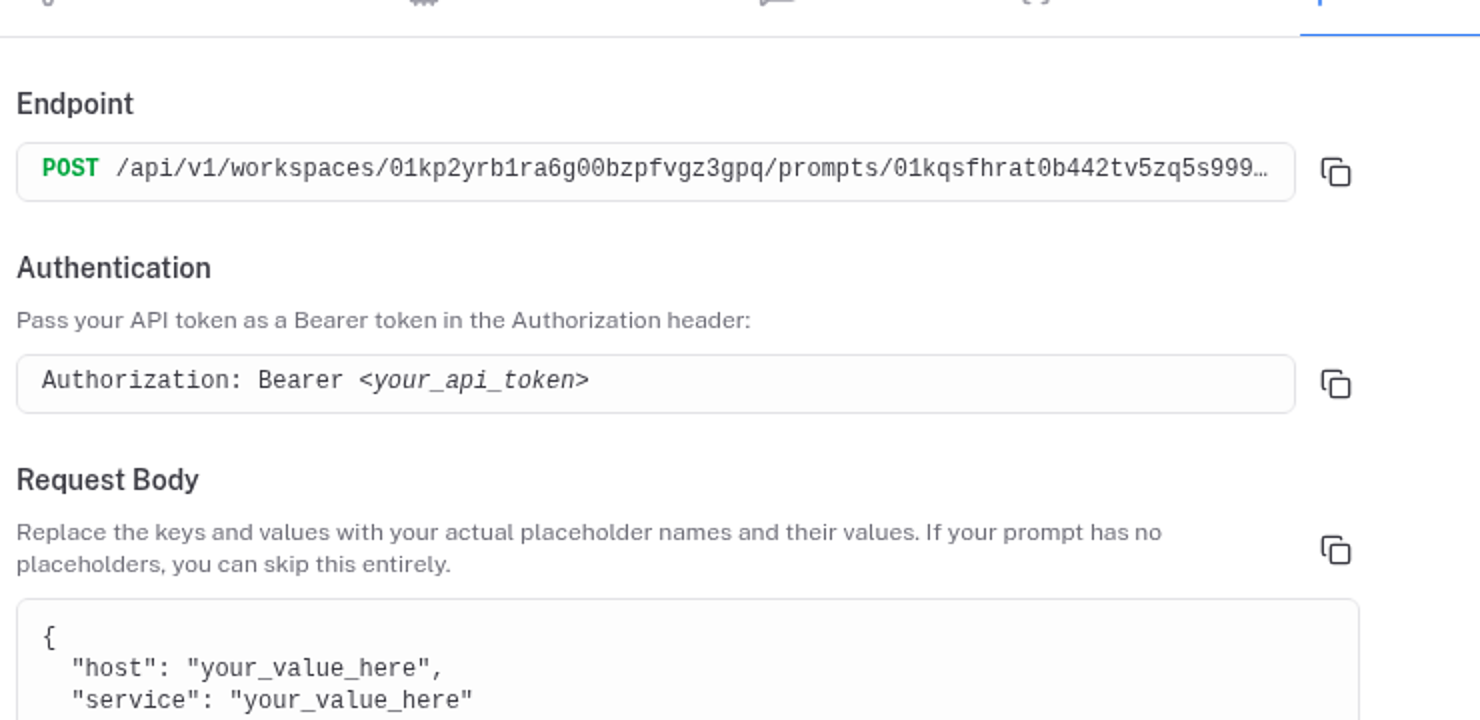
Task: Click the green POST method label
Action: click(x=70, y=169)
